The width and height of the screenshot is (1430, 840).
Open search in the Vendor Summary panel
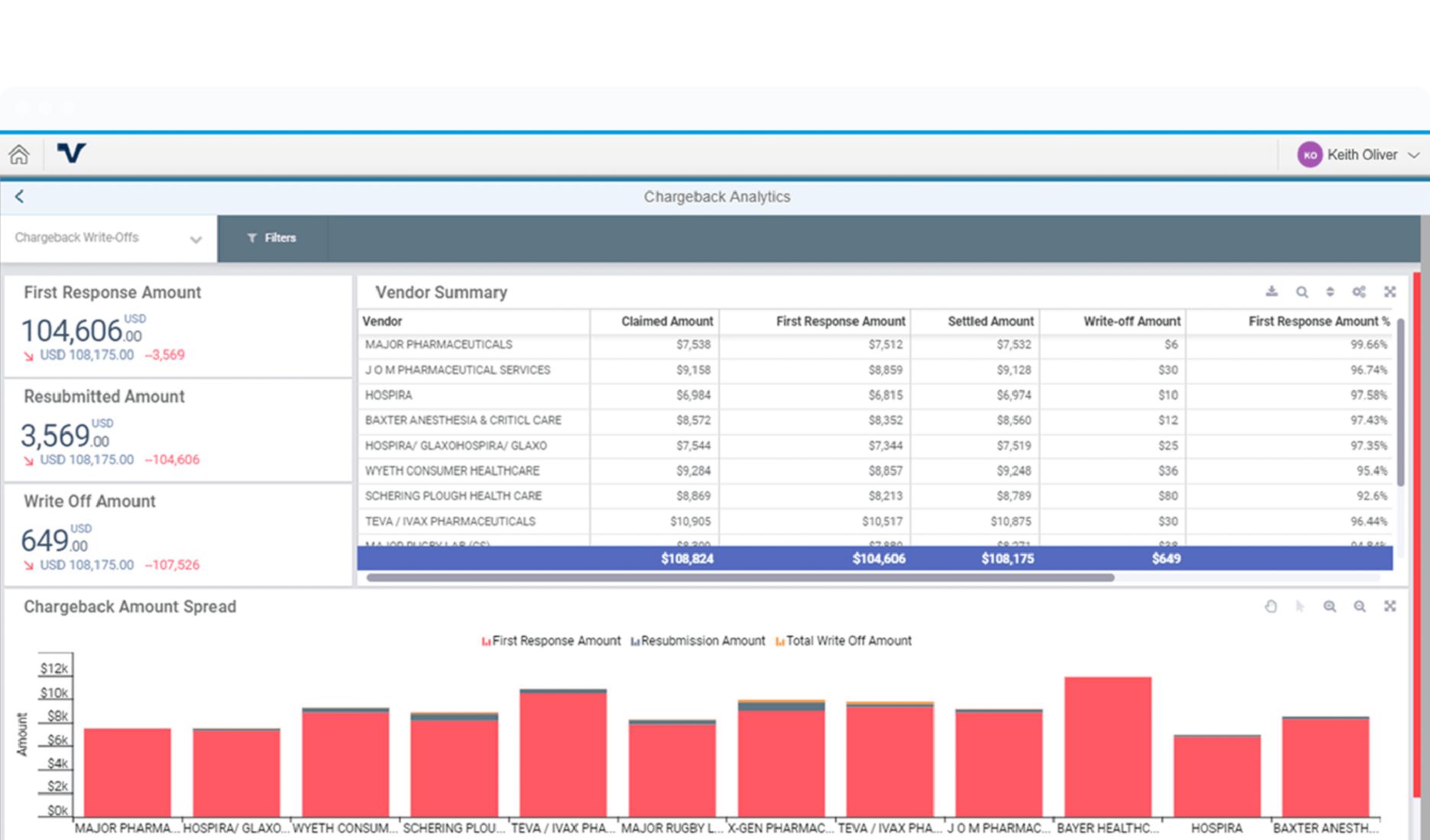(x=1302, y=292)
